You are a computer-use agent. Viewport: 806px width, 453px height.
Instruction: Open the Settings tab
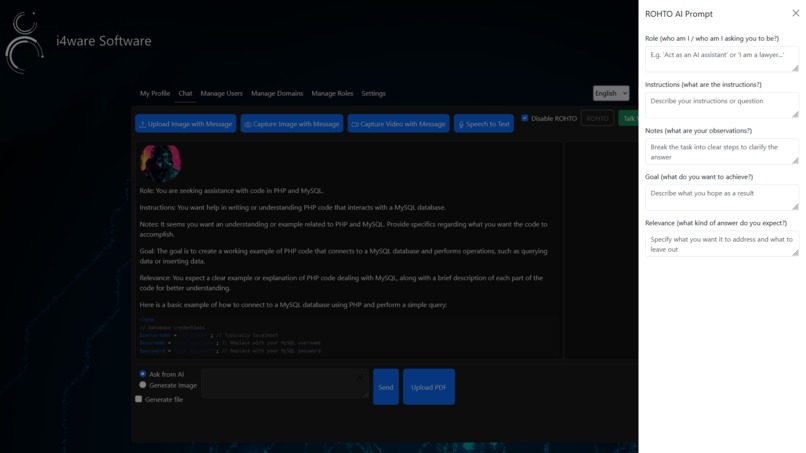coord(373,94)
